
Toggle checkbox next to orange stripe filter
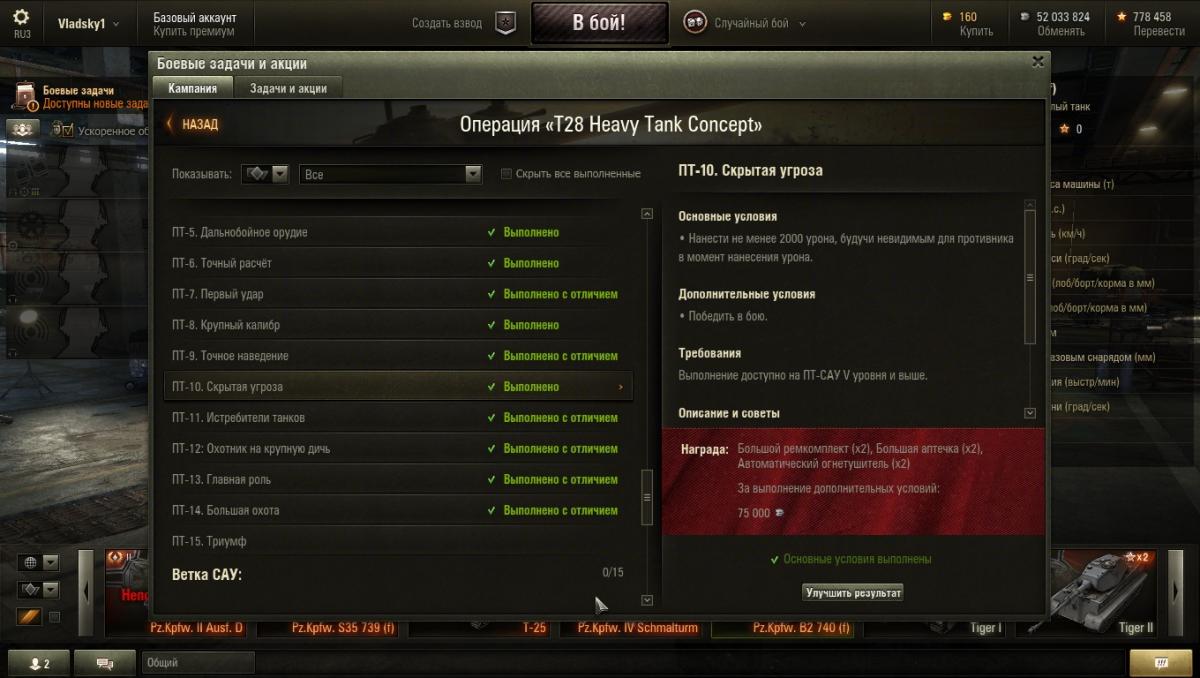click(55, 617)
